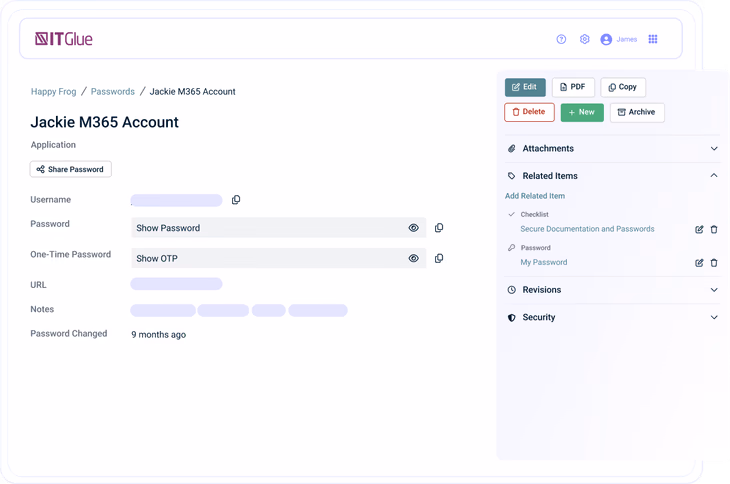The width and height of the screenshot is (730, 484).
Task: Click the Attachments paperclip icon
Action: coord(512,148)
